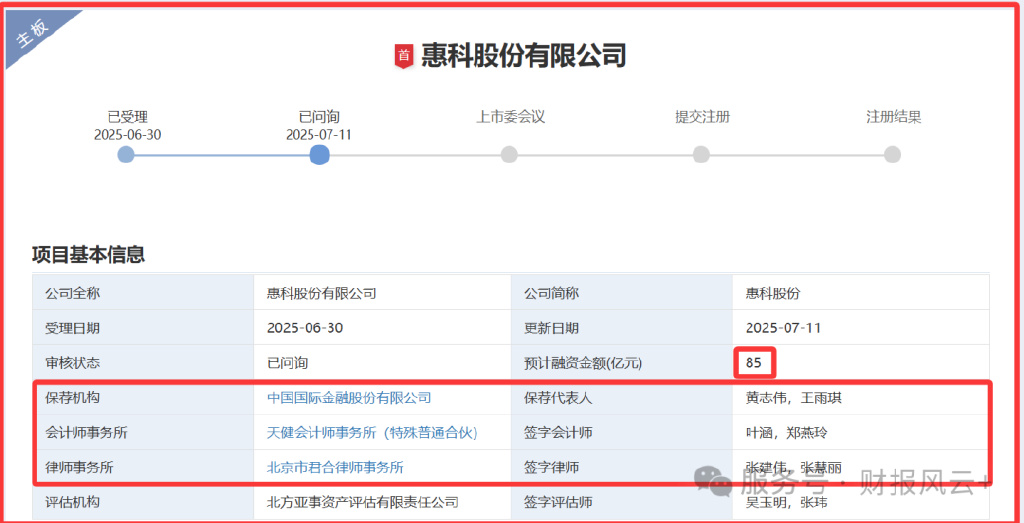Open the 北京市君合律师事务所 law firm link

pyautogui.click(x=335, y=468)
